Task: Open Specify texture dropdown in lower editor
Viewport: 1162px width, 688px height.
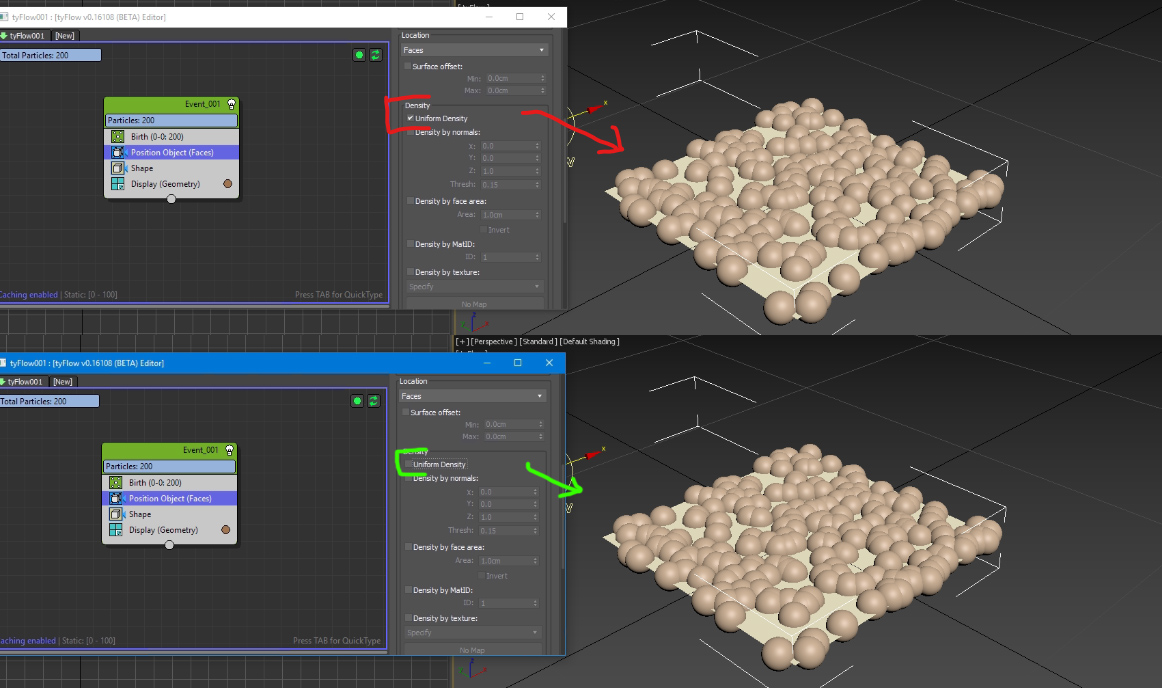Action: [x=472, y=632]
